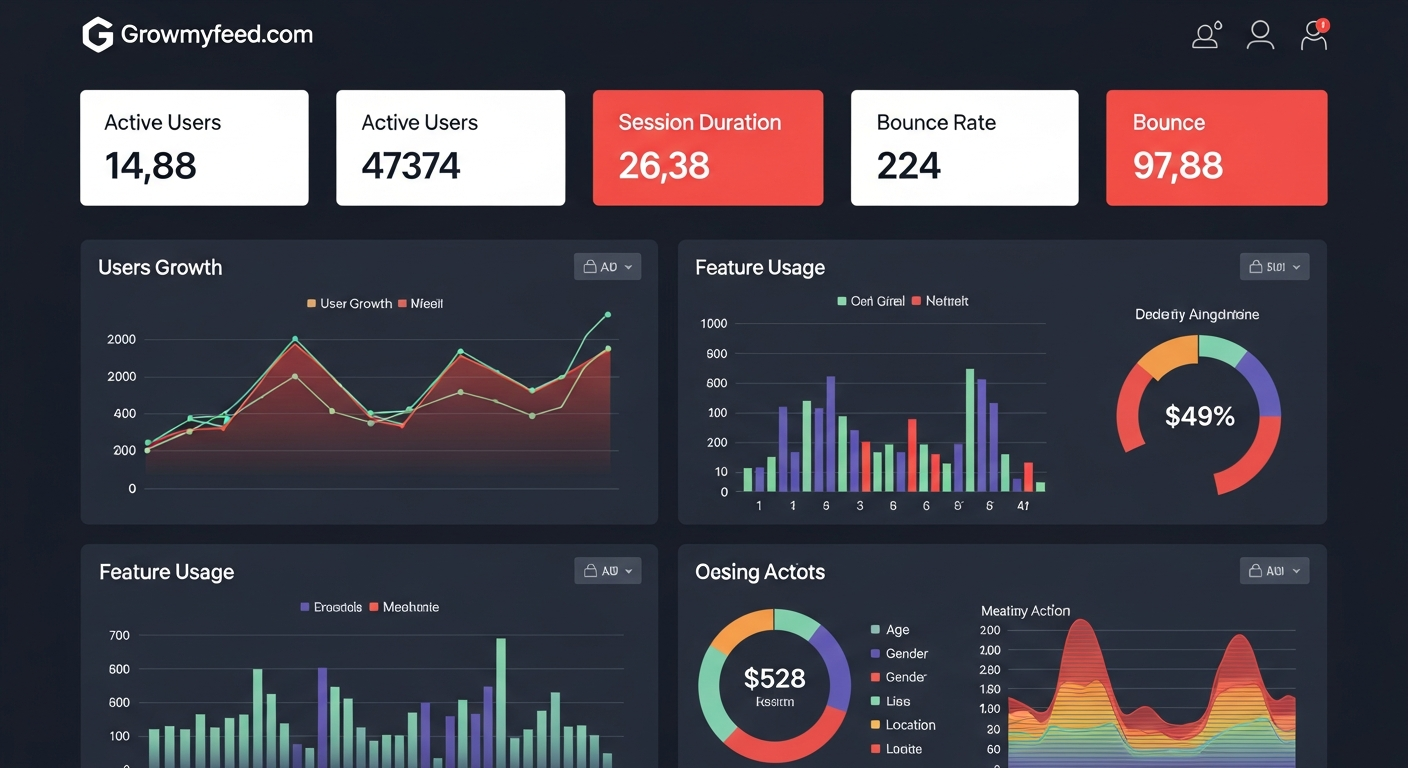Open the Bounce Rate card showing 224

pyautogui.click(x=964, y=147)
